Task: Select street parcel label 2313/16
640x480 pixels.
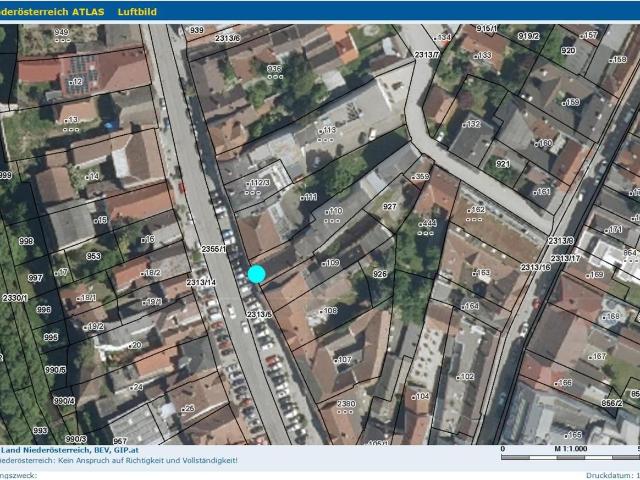Action: point(536,267)
